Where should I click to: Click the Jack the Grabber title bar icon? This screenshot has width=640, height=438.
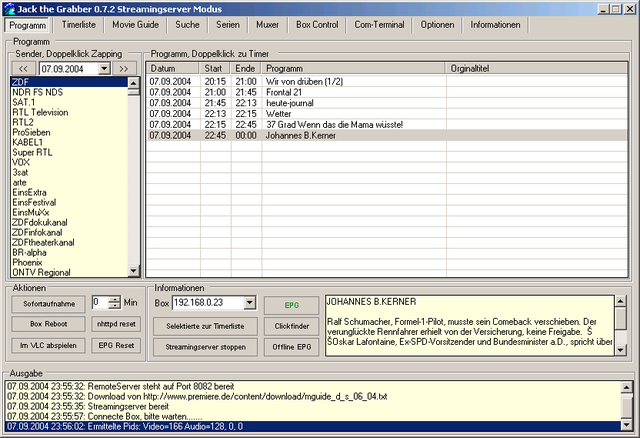[10, 8]
